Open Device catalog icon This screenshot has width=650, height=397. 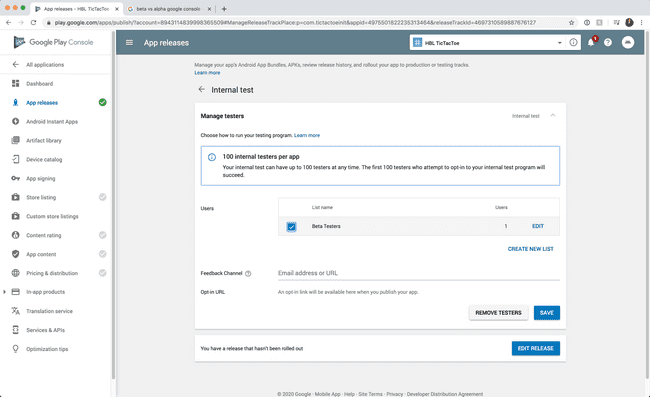[x=15, y=159]
